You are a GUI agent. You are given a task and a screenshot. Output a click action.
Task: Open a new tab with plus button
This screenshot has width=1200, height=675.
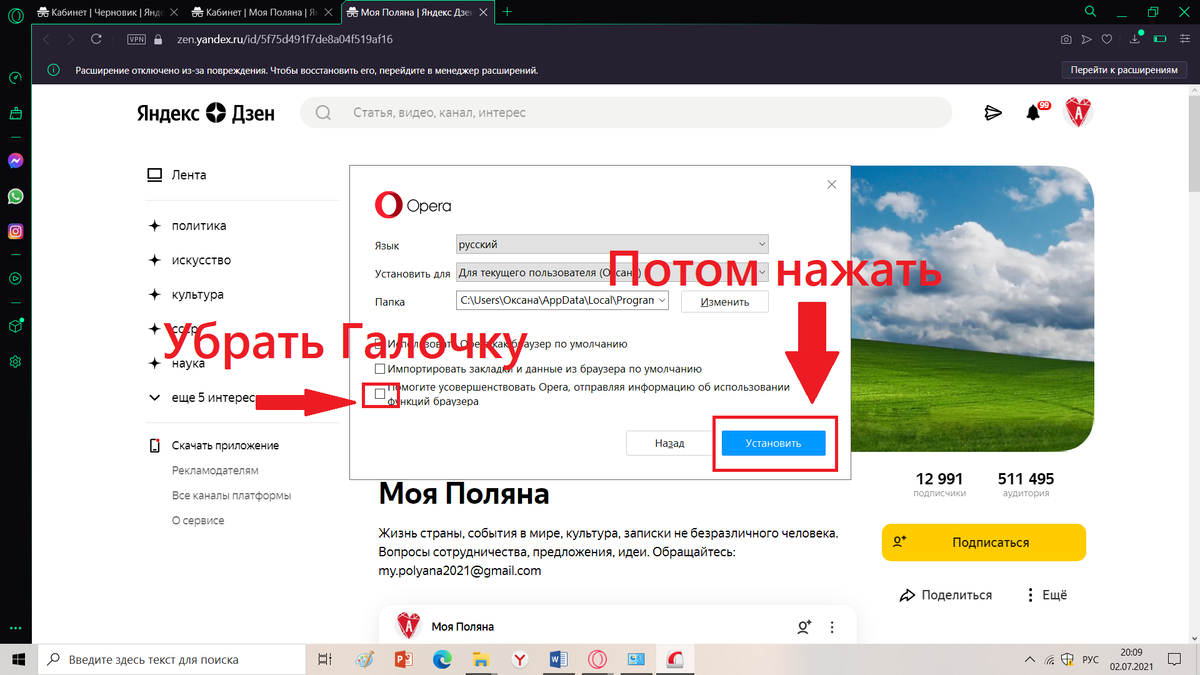click(x=507, y=12)
